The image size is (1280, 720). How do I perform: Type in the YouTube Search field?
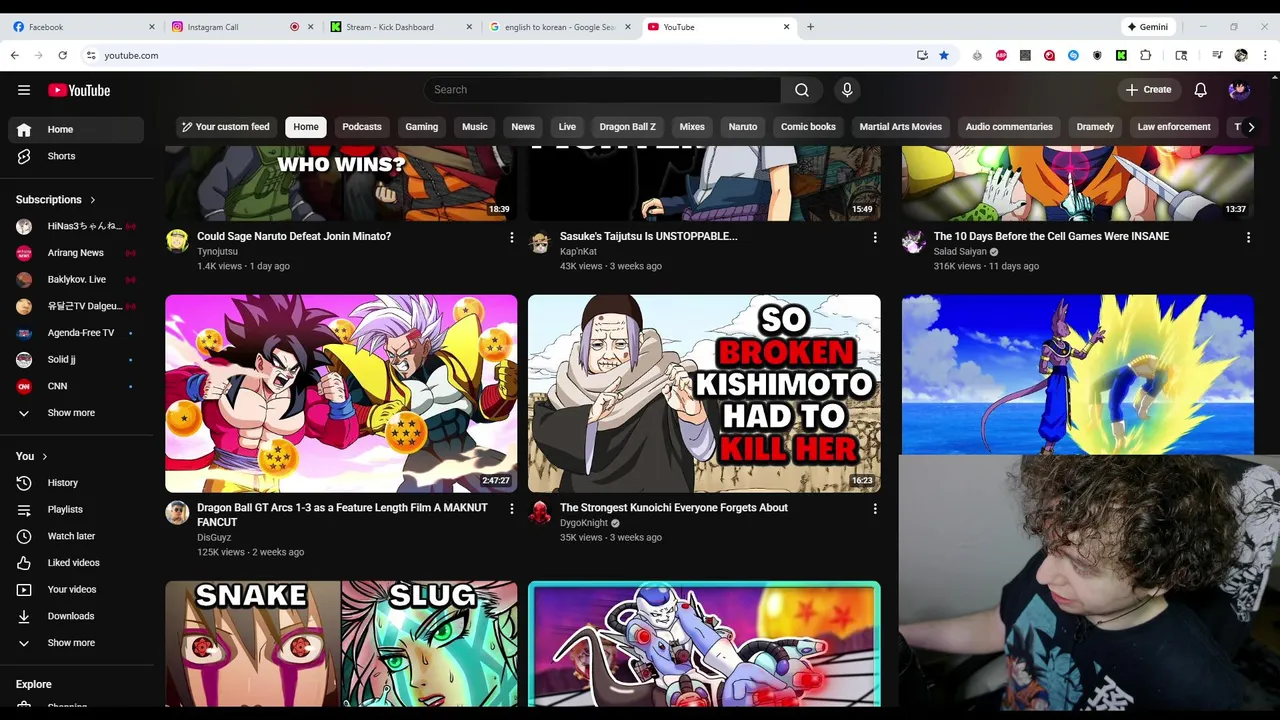pos(603,90)
